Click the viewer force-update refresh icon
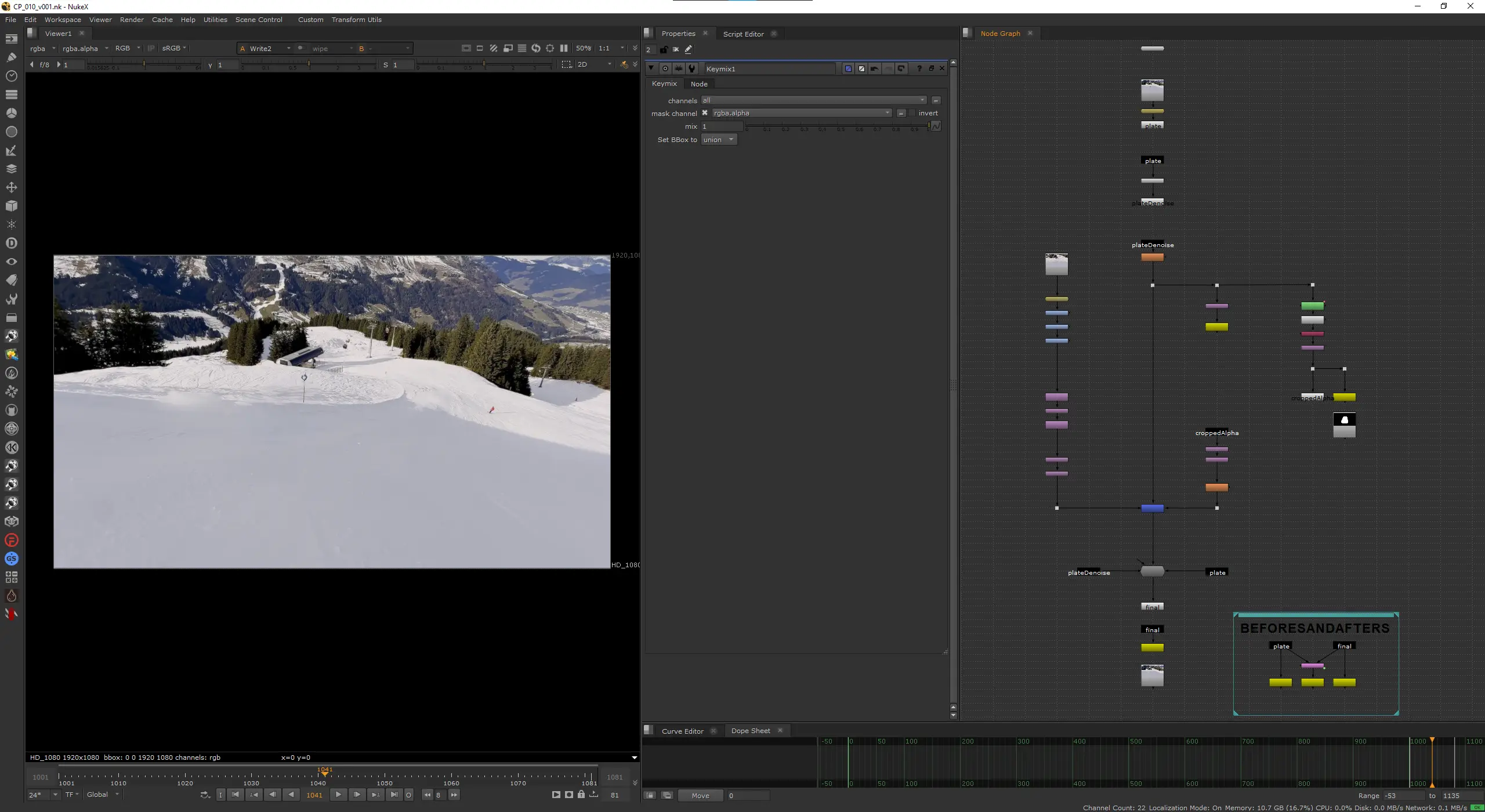This screenshot has width=1485, height=812. coord(535,48)
